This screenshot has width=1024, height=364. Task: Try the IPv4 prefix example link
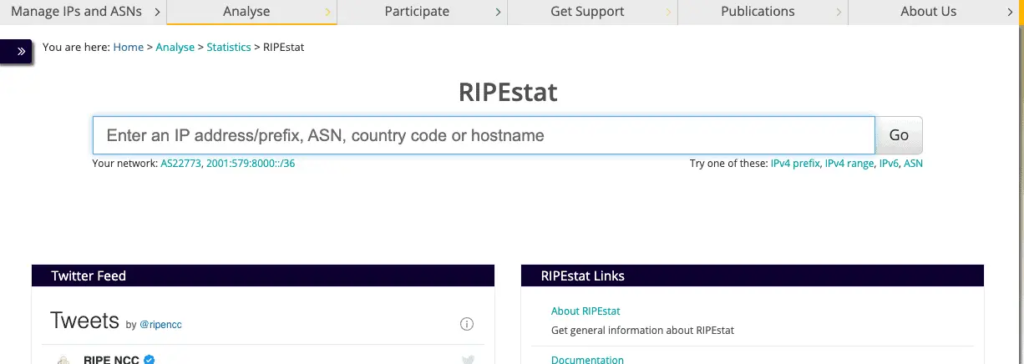(x=795, y=163)
